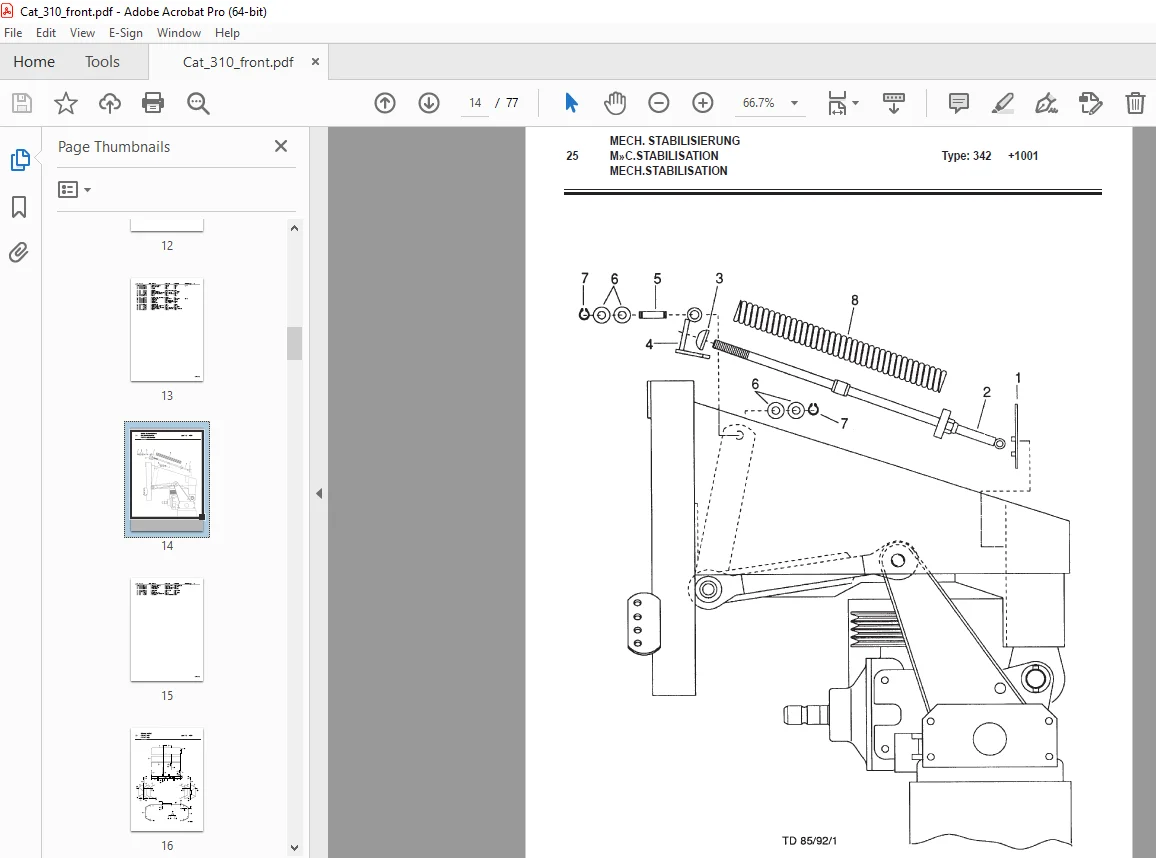Image resolution: width=1156 pixels, height=858 pixels.
Task: Add a comment sticky note
Action: pyautogui.click(x=958, y=103)
